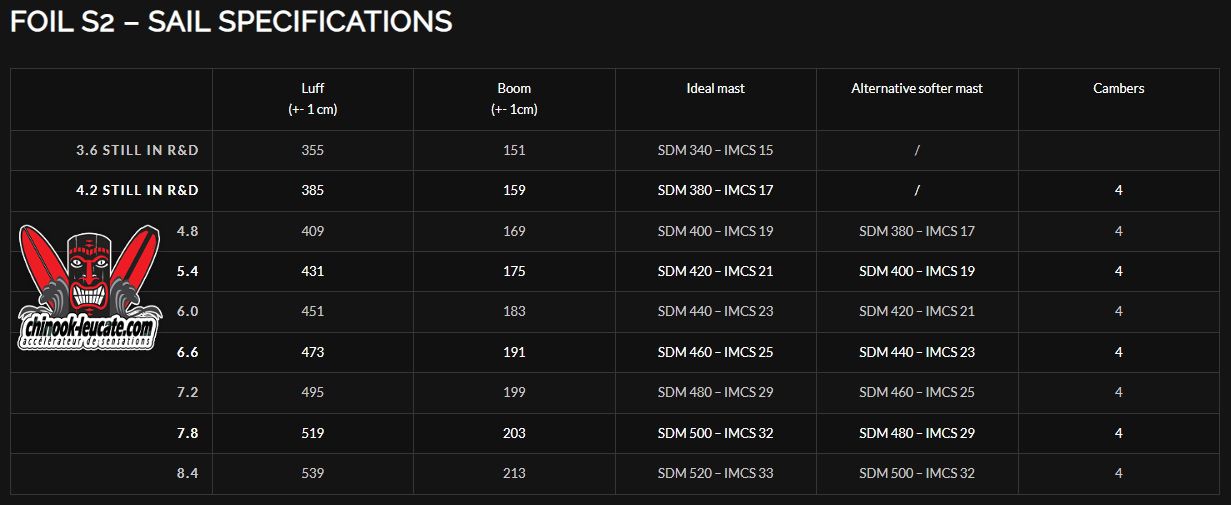Click the boom value 199 cell
The image size is (1231, 505).
tap(514, 392)
